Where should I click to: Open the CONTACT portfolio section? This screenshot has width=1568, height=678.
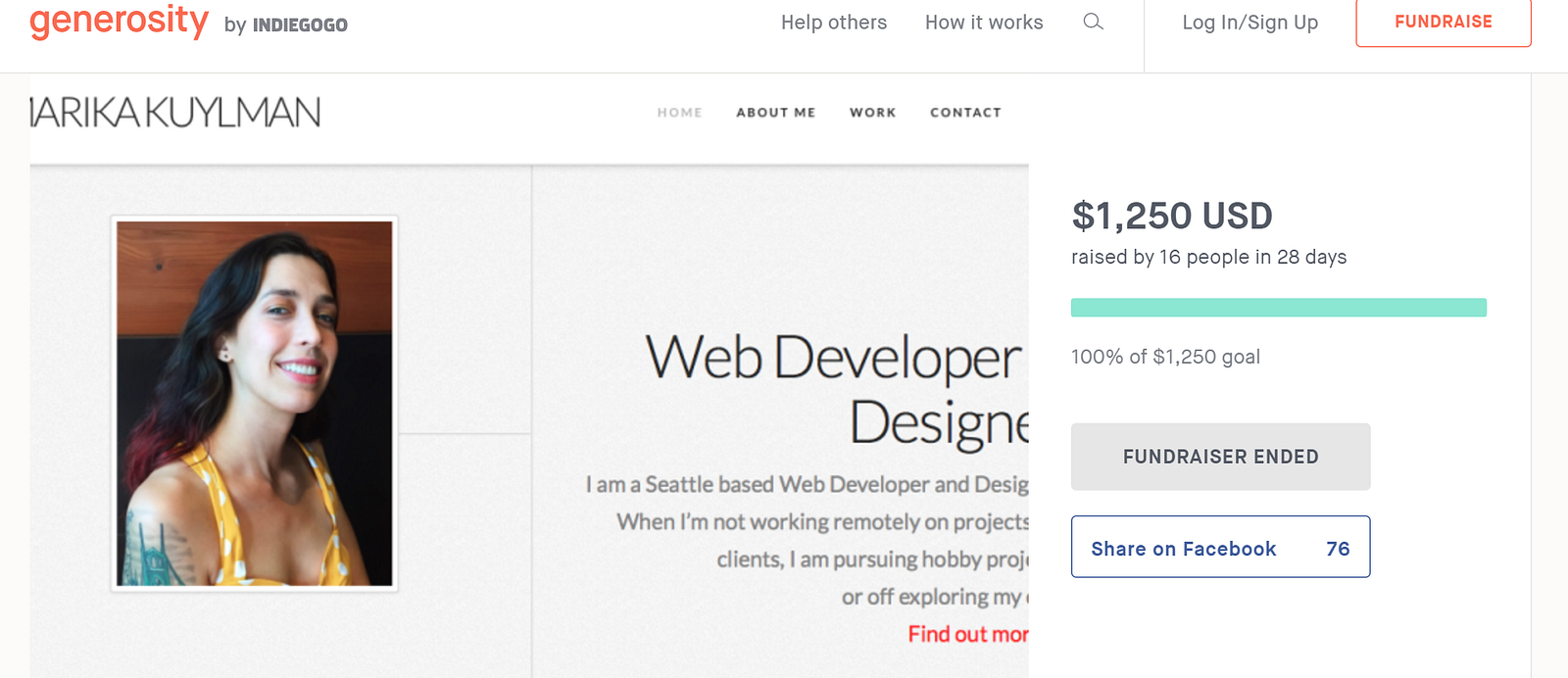click(x=966, y=113)
